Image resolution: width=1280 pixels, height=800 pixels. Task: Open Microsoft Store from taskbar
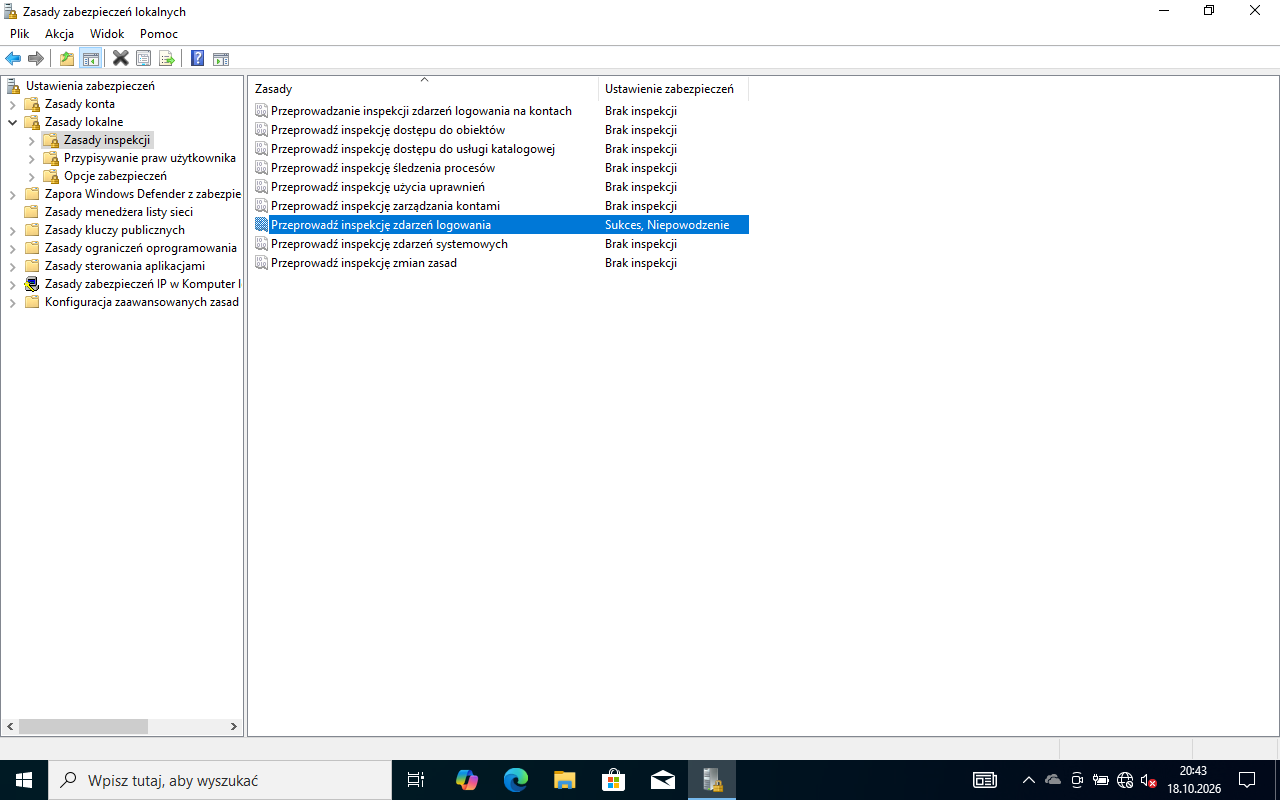tap(614, 780)
